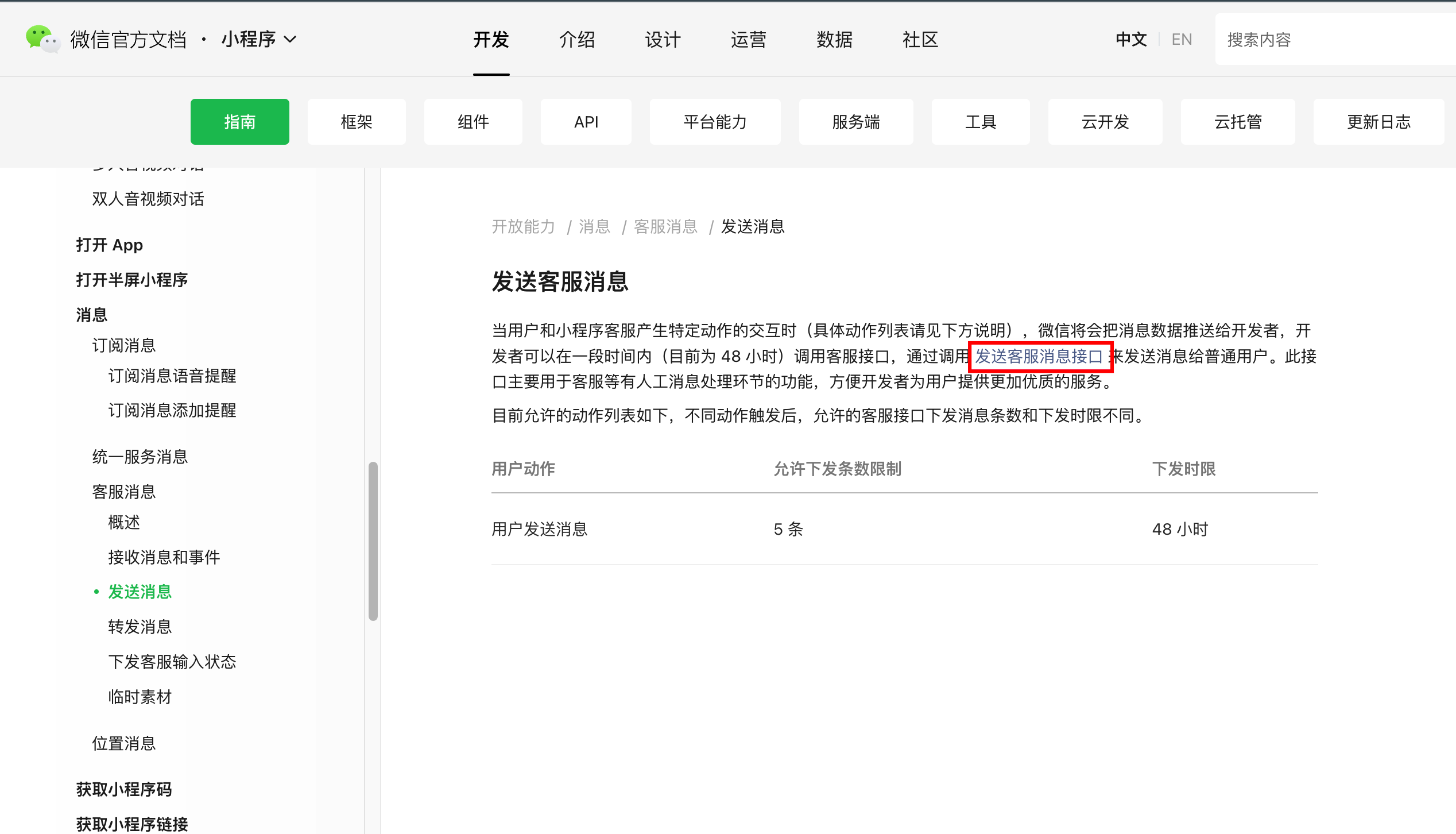Open the 更新日志 tab
Screen dimensions: 1456x834
coord(1378,122)
